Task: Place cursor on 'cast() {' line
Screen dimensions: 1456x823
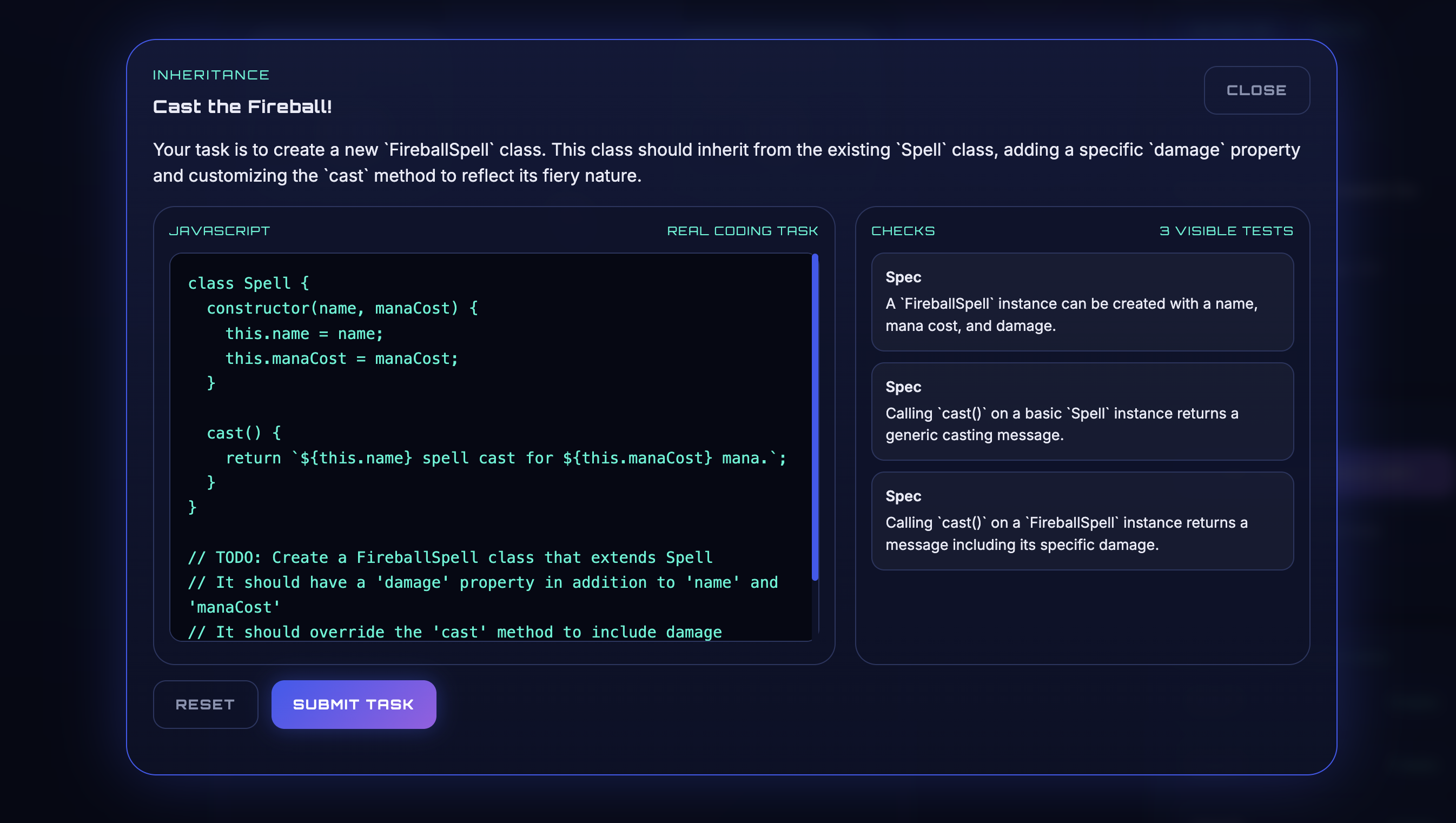Action: (x=243, y=433)
